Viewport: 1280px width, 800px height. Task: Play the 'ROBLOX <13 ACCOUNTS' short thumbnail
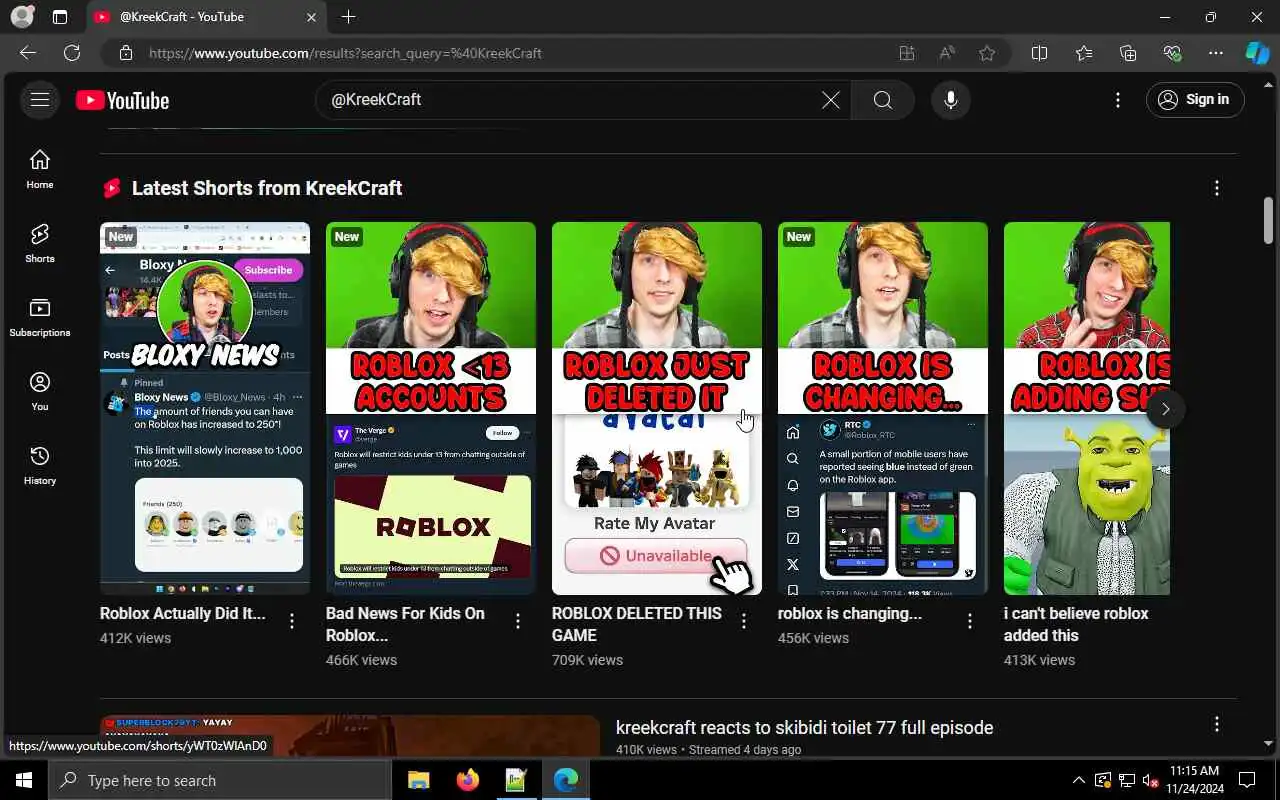[431, 408]
